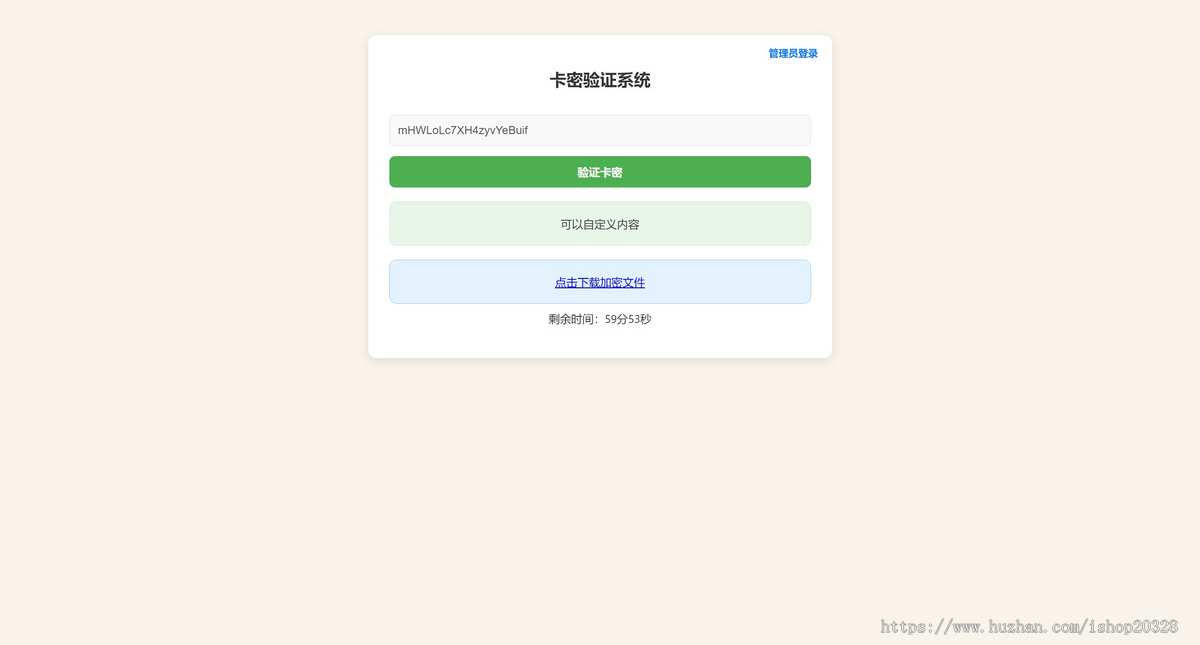Open the 管理员登录 admin login link
Screen dimensions: 1200x645
[793, 54]
